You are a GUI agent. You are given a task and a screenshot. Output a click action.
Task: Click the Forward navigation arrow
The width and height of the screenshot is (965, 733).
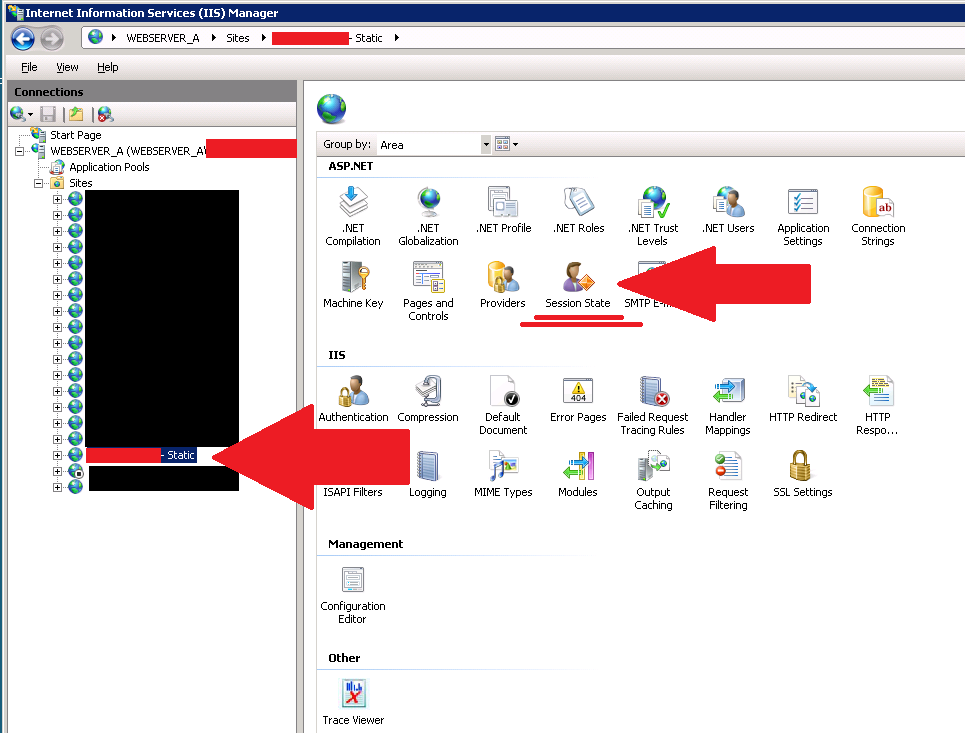(52, 39)
